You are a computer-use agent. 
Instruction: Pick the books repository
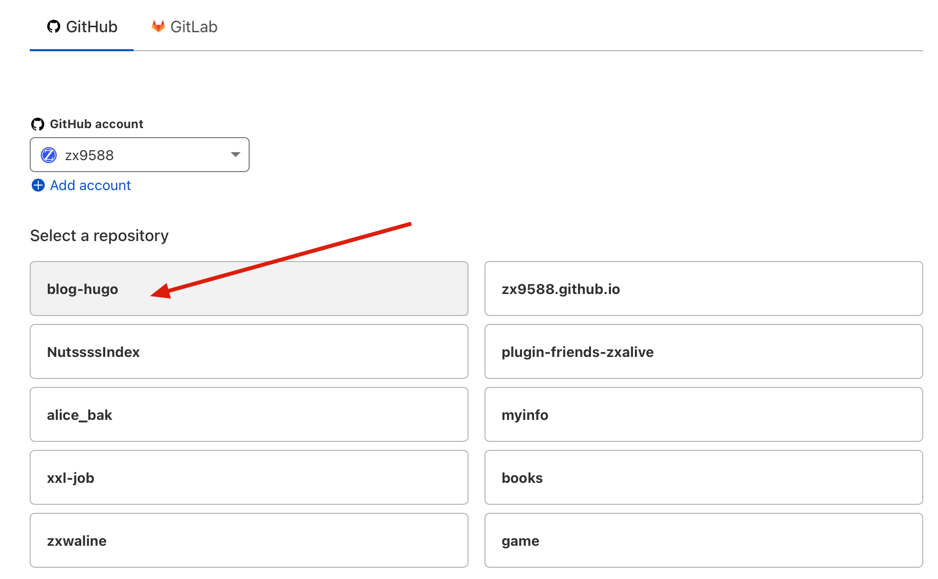pyautogui.click(x=703, y=478)
